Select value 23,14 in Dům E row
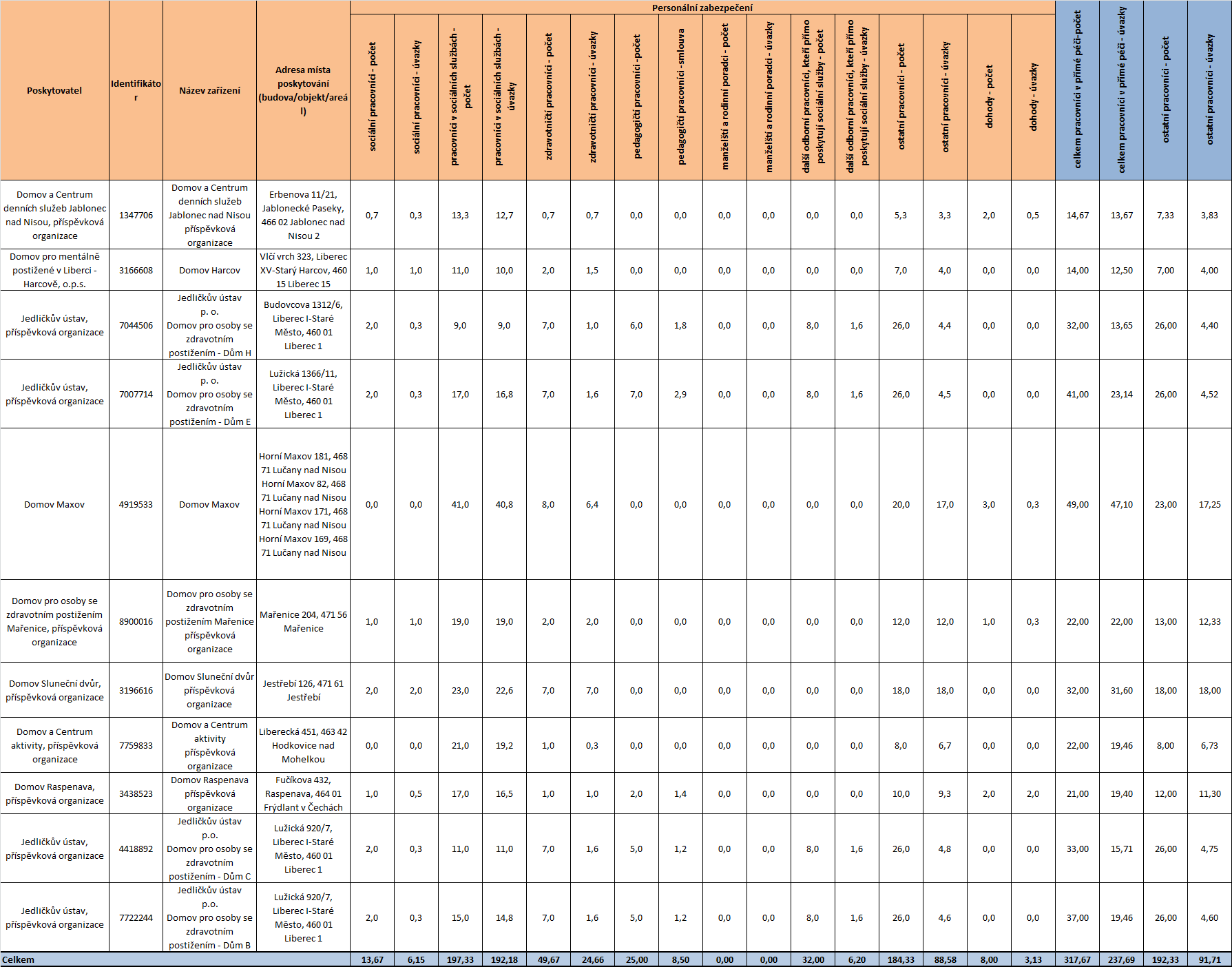Image resolution: width=1232 pixels, height=967 pixels. 1121,394
